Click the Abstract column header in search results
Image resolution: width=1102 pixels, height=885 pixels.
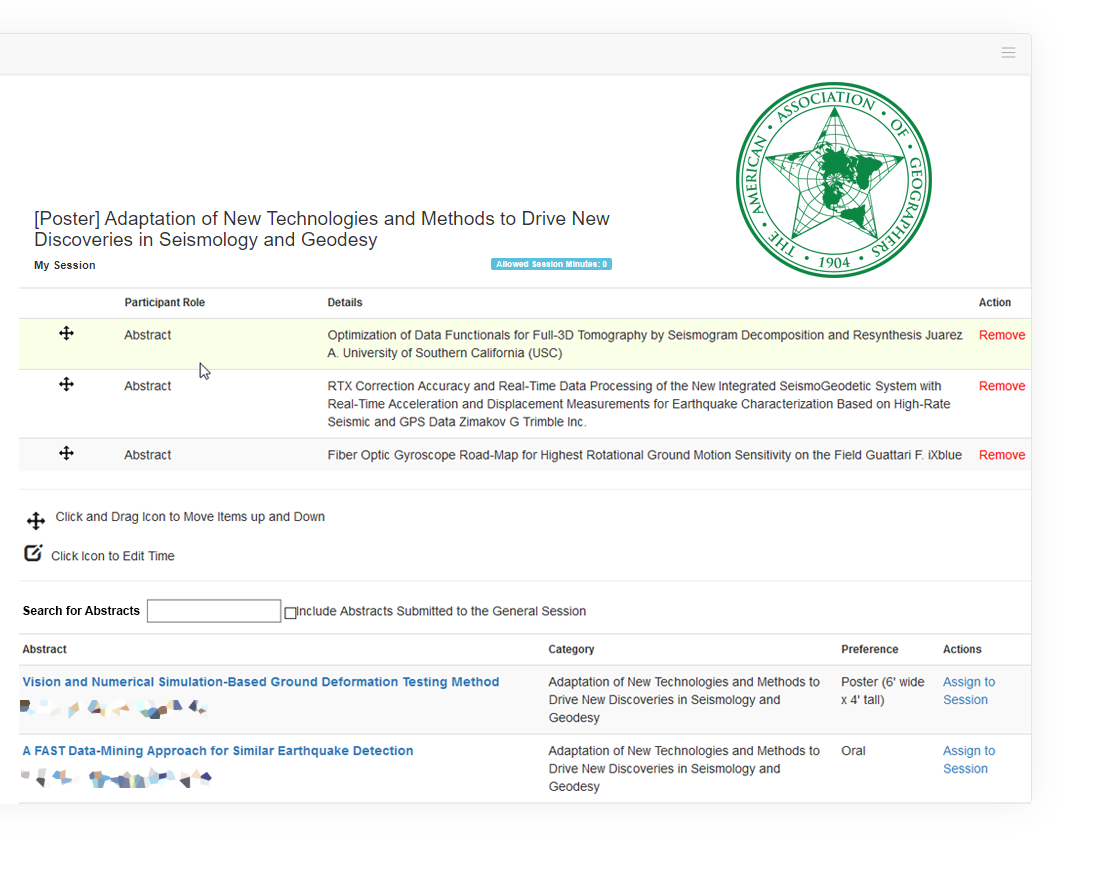(44, 650)
